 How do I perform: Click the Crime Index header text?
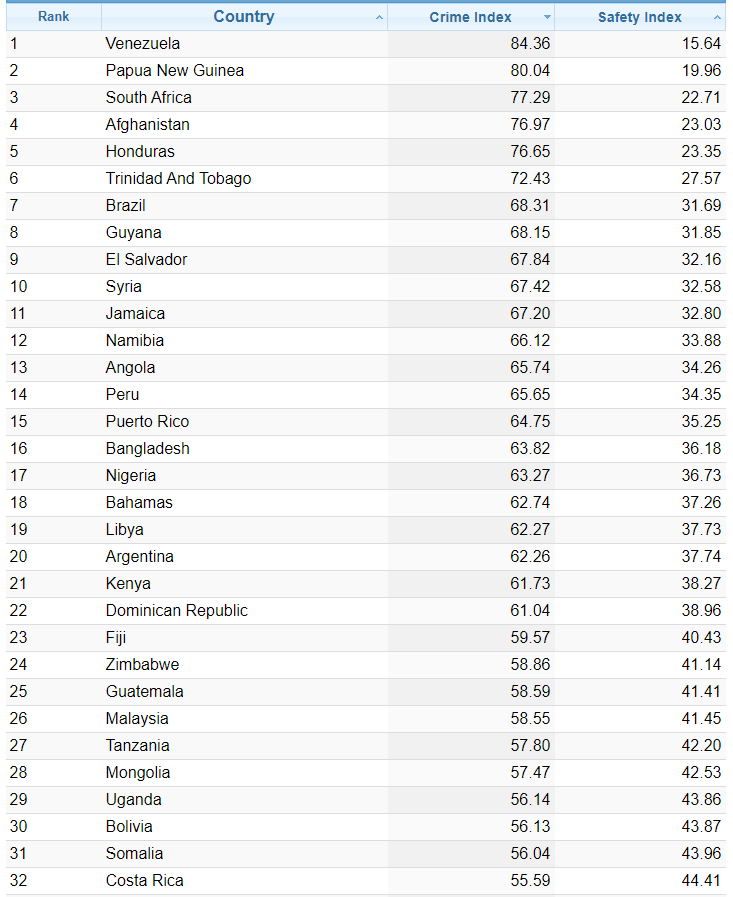click(470, 17)
